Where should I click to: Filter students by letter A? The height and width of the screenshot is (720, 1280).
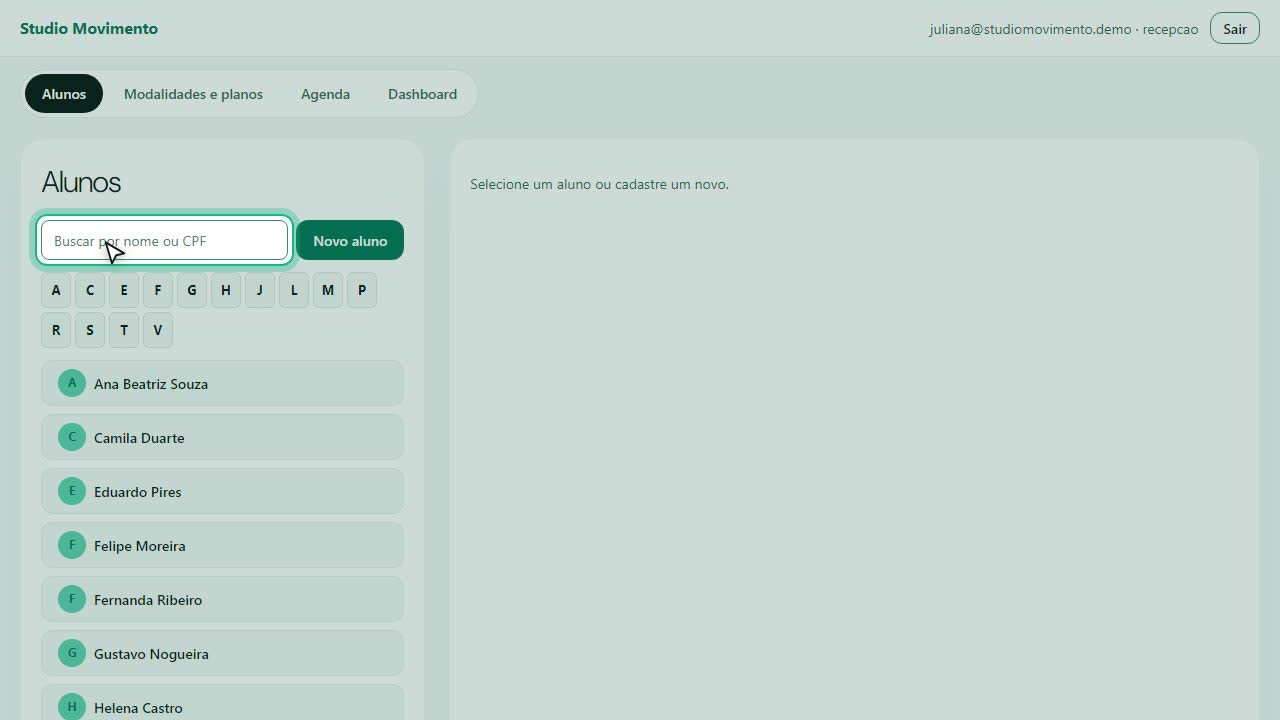(x=56, y=290)
